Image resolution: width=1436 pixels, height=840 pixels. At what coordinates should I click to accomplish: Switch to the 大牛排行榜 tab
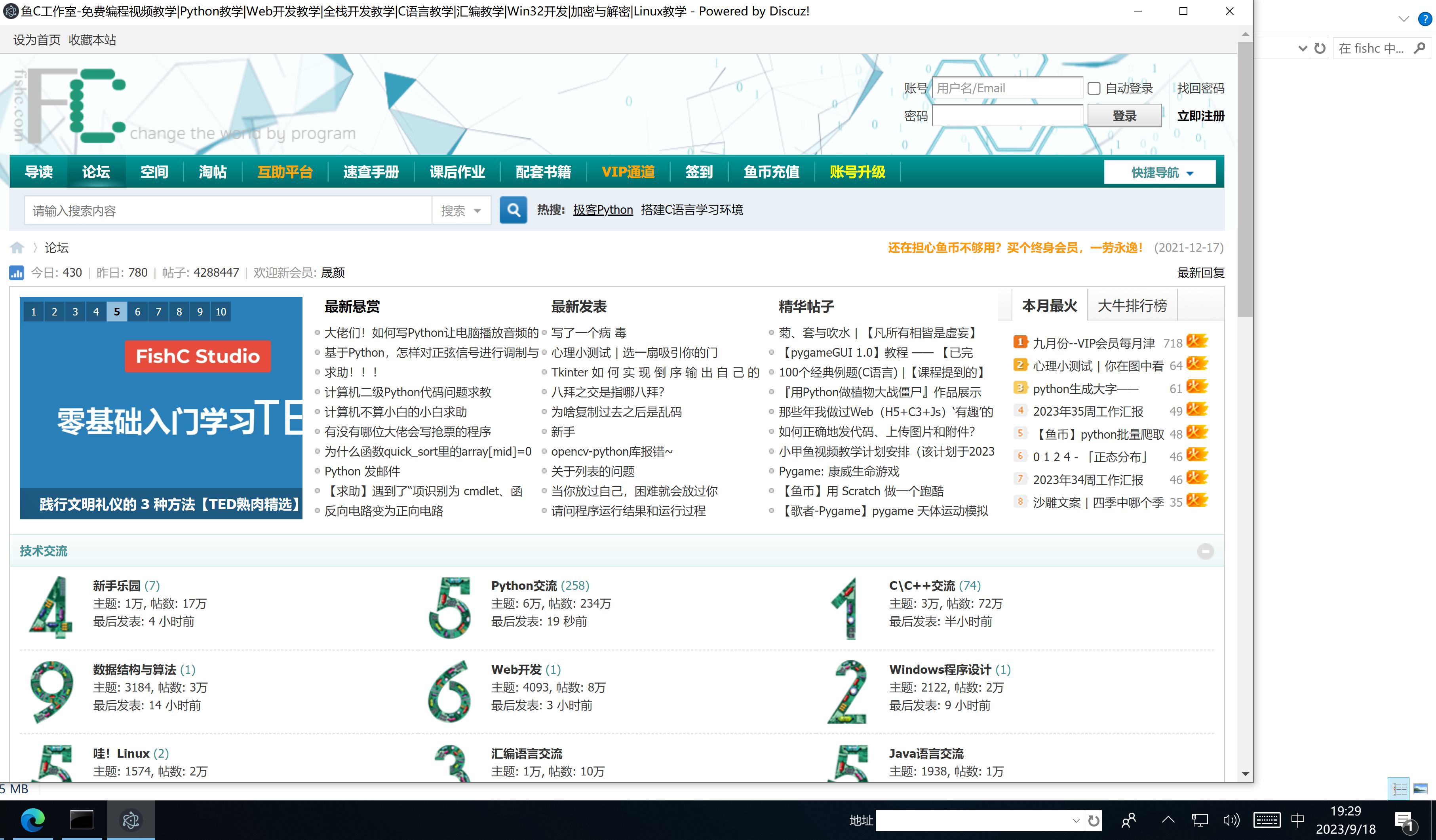[x=1132, y=306]
